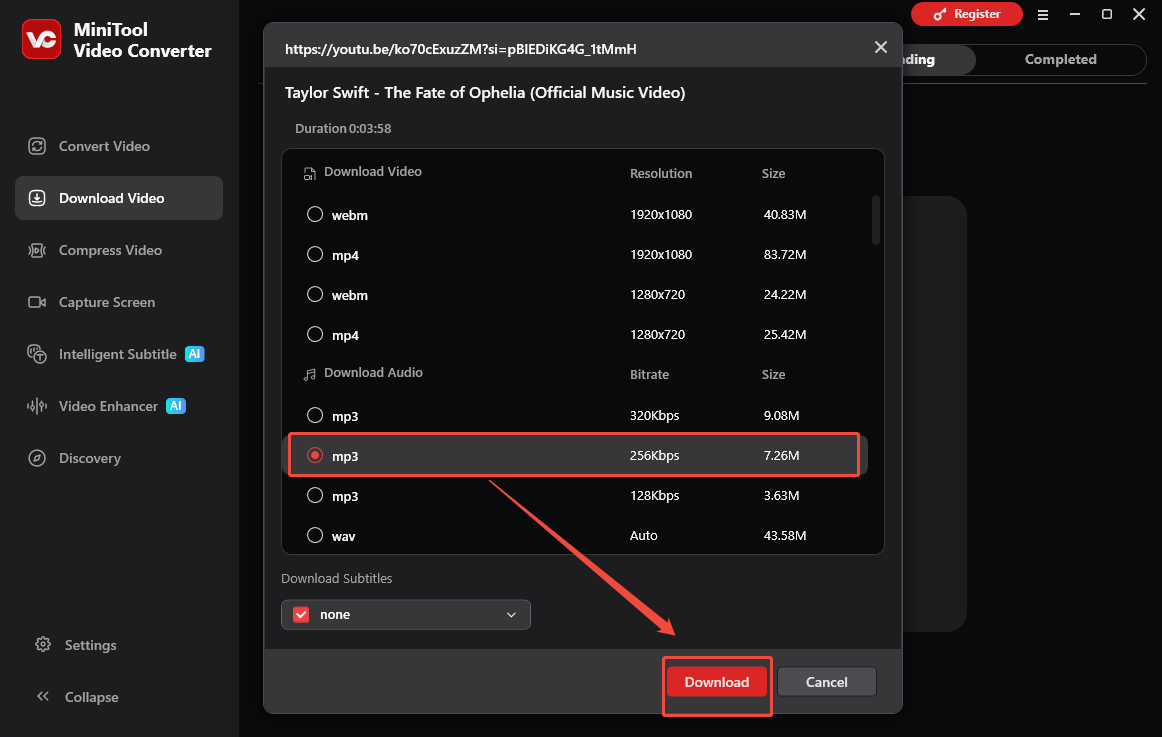The image size is (1162, 737).
Task: Open the Convert Video section
Action: point(119,146)
